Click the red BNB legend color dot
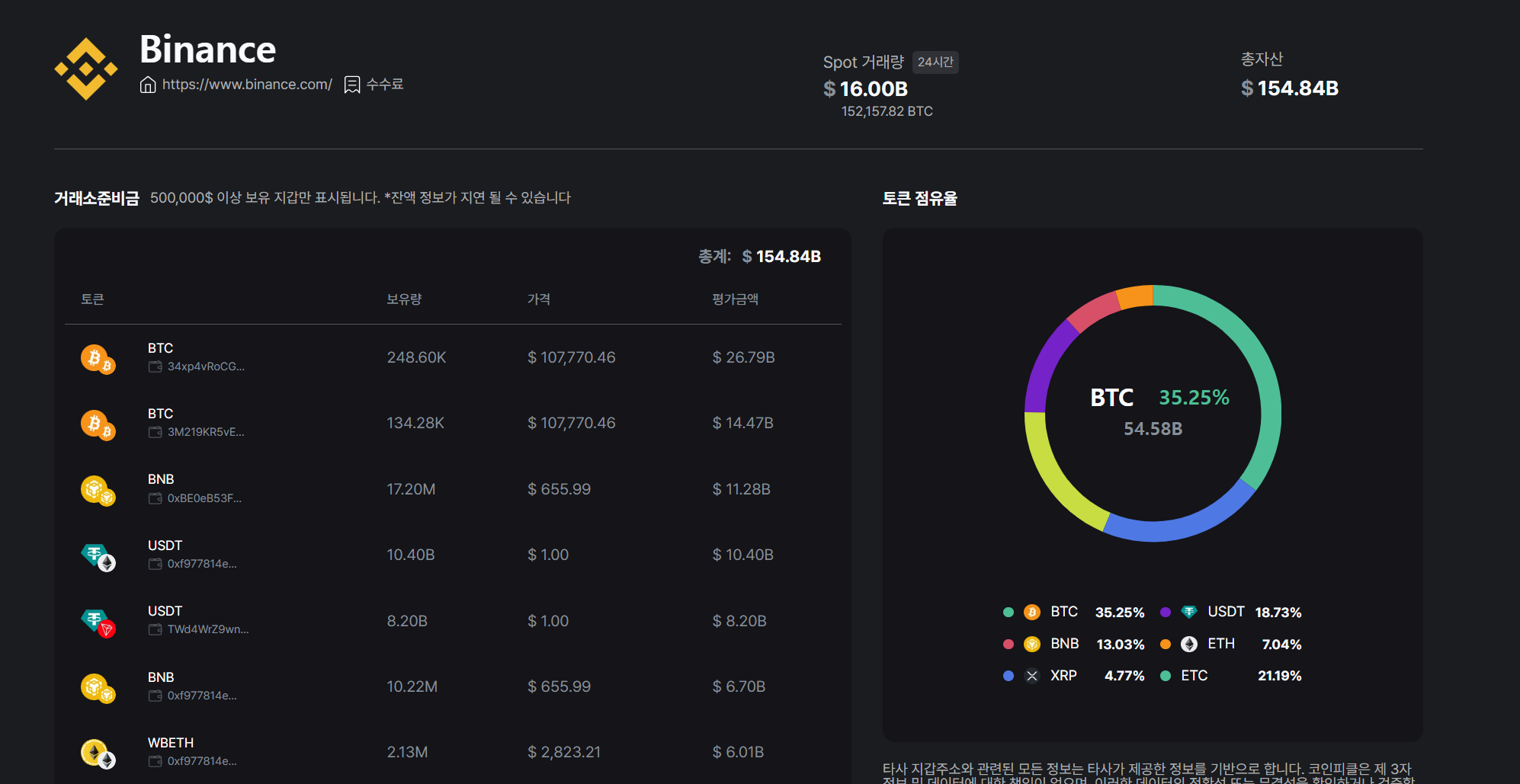This screenshot has width=1520, height=784. 1009,645
